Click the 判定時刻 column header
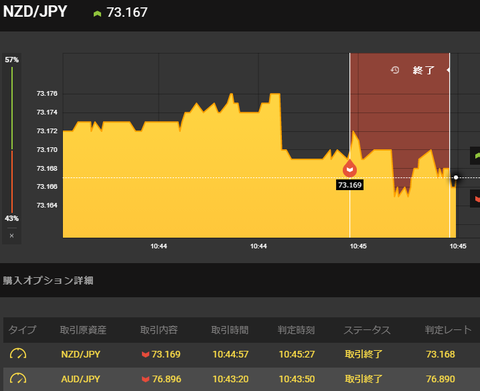This screenshot has width=480, height=391. click(x=296, y=330)
